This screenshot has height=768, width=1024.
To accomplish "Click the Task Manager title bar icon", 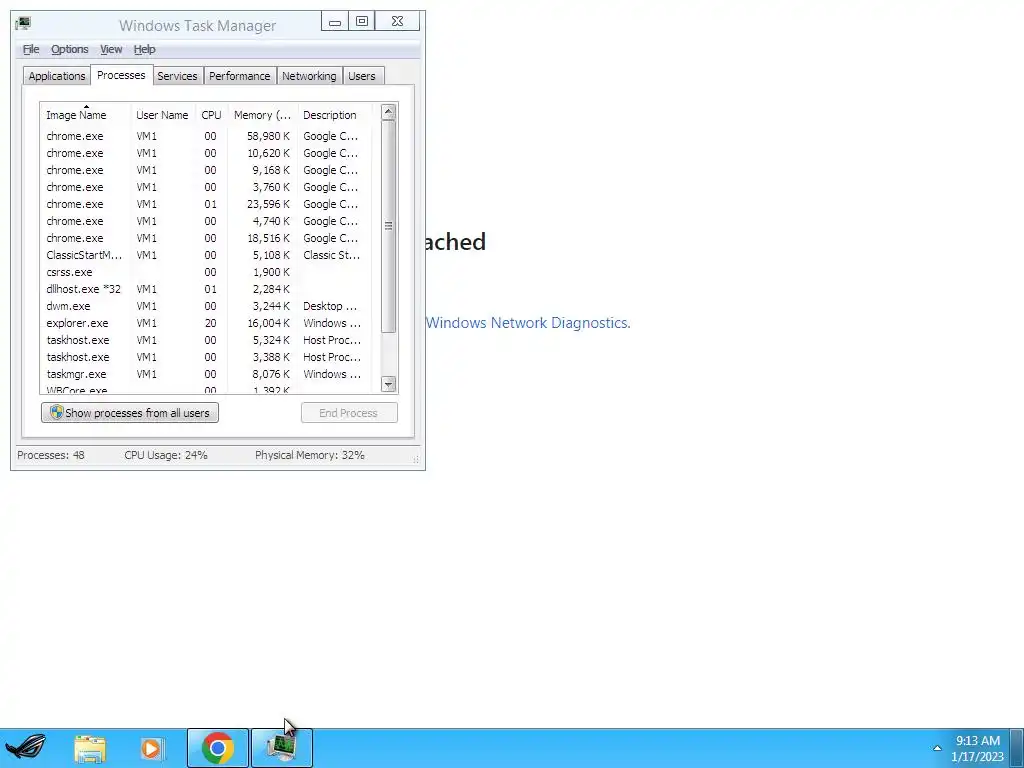I will point(24,24).
